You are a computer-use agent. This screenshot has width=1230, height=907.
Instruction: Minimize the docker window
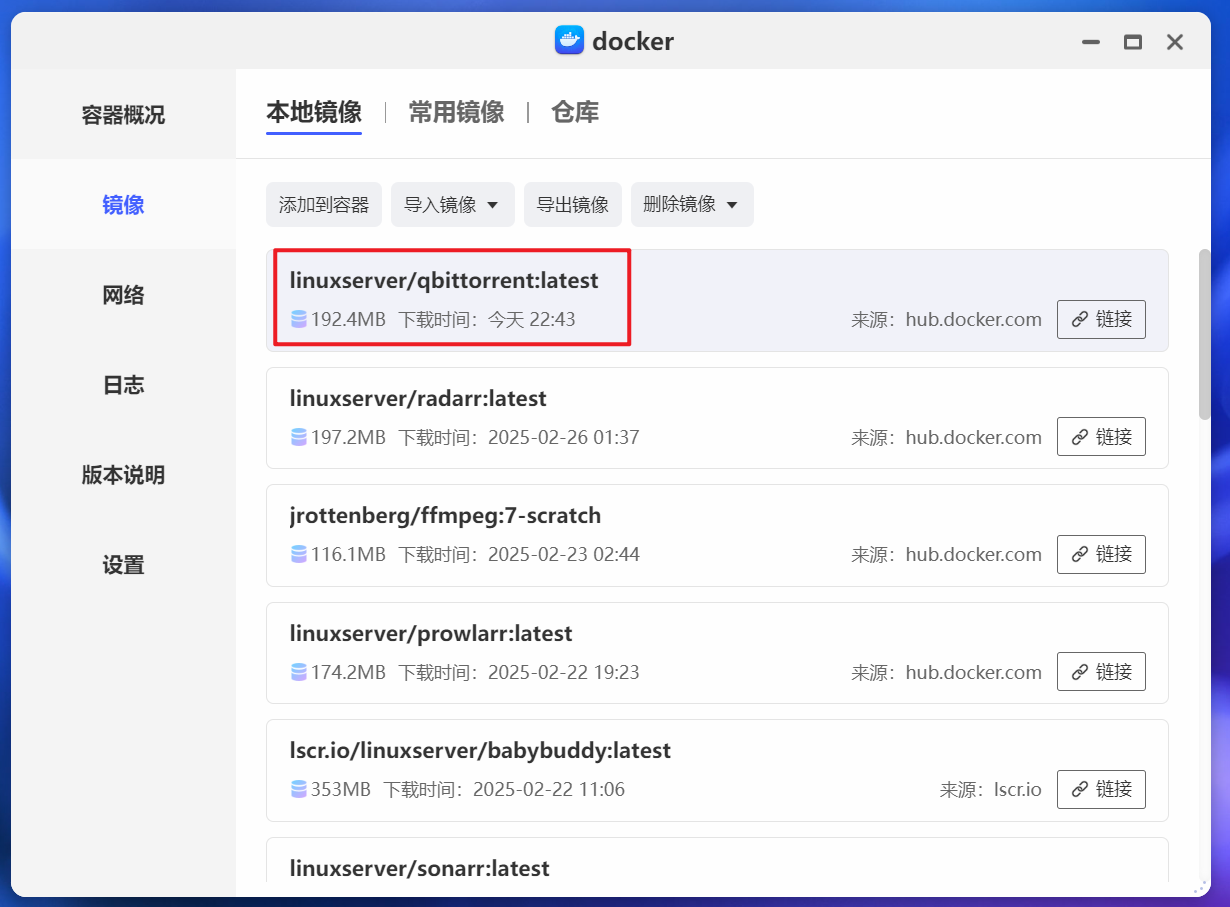point(1091,42)
